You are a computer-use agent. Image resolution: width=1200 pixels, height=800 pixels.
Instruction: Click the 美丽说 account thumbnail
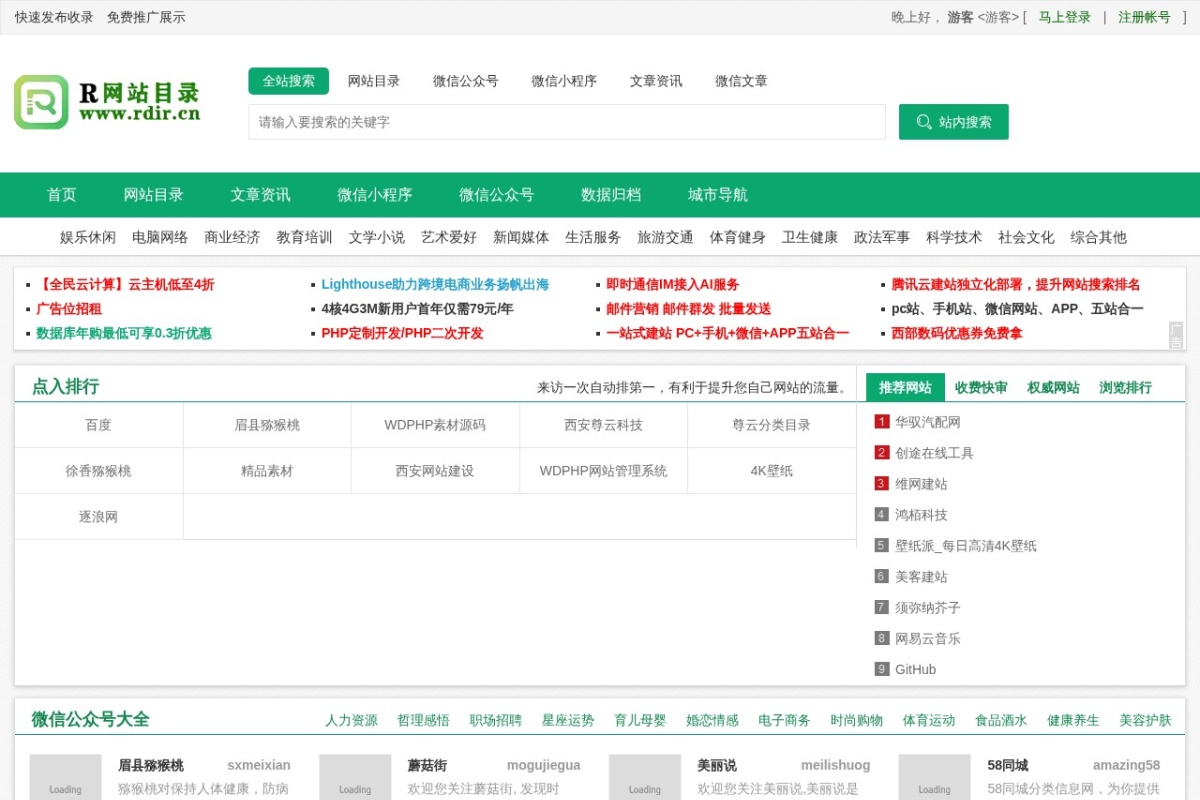point(645,777)
